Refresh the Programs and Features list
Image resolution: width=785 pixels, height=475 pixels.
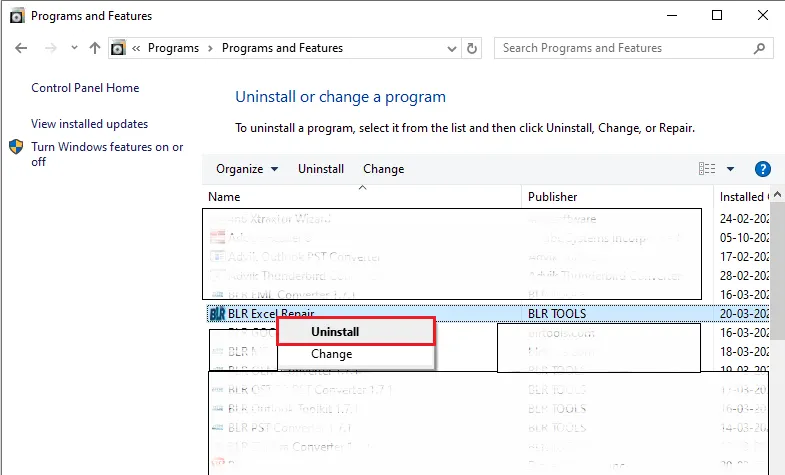[x=472, y=49]
